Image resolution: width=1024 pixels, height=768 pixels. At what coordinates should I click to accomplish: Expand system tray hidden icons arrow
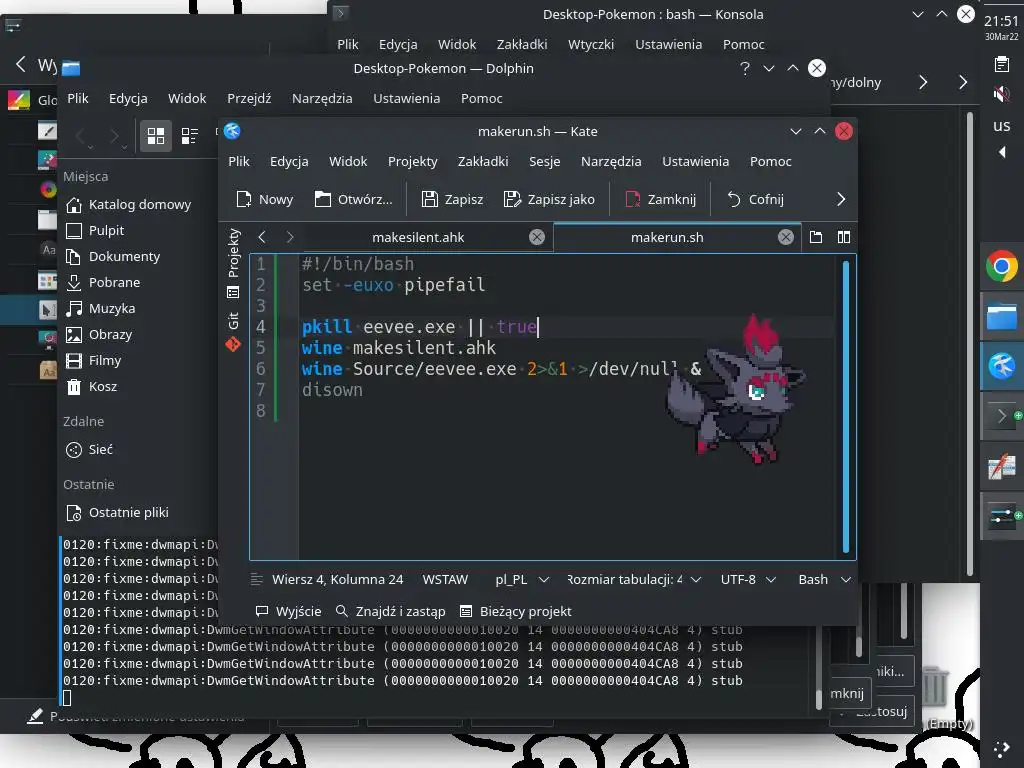point(1002,152)
